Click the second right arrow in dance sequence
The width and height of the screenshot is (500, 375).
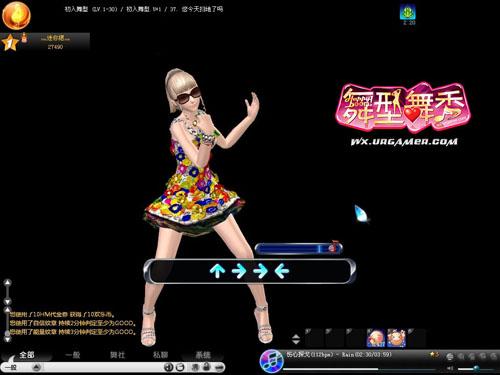[260, 271]
